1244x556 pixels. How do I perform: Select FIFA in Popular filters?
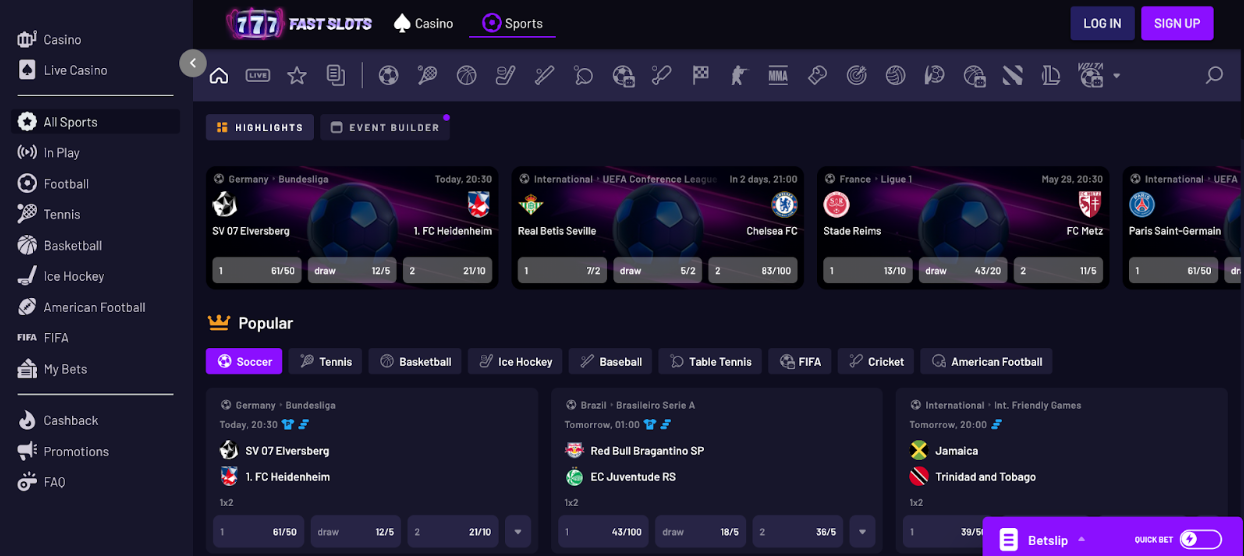pos(800,361)
